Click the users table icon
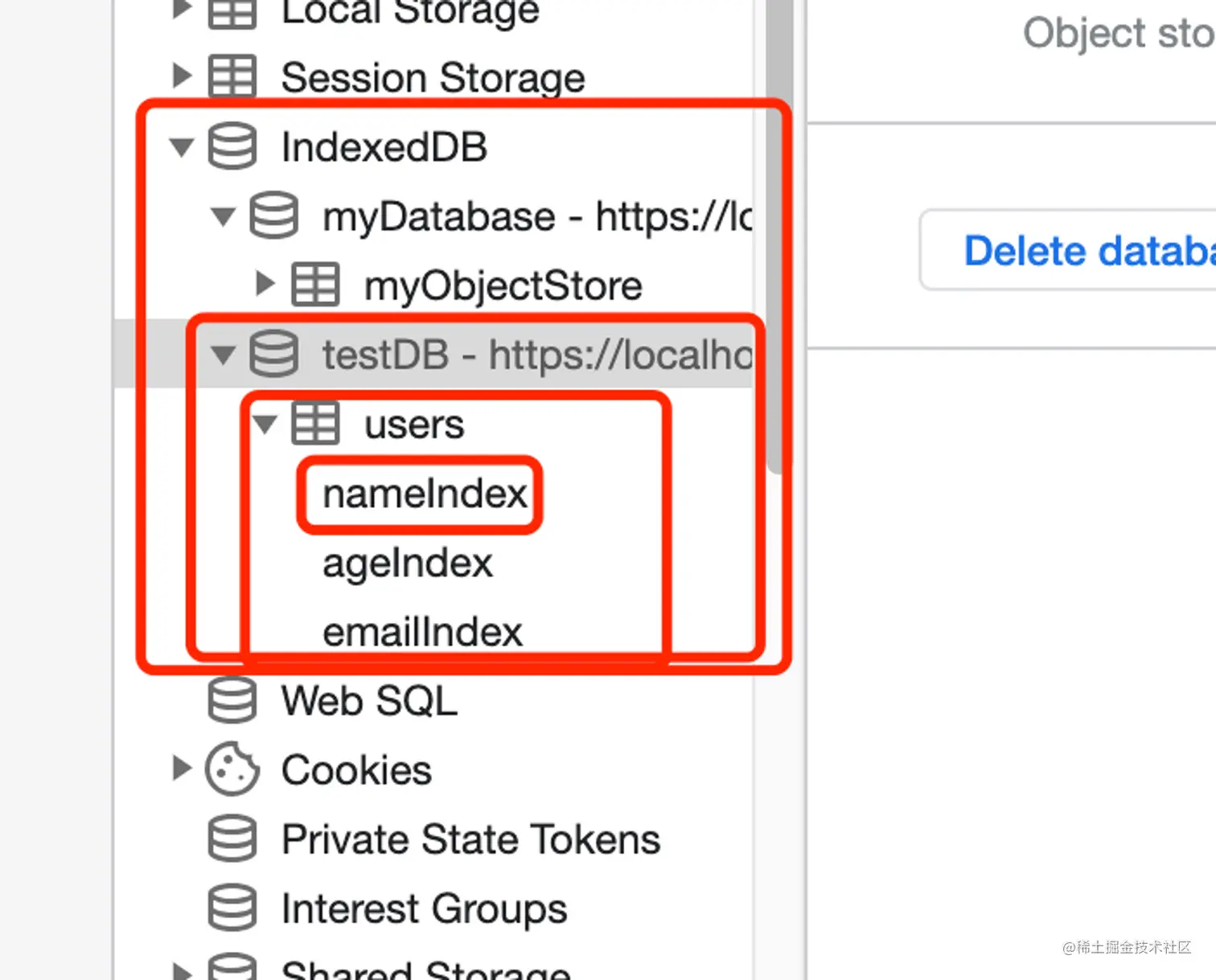 (x=315, y=423)
